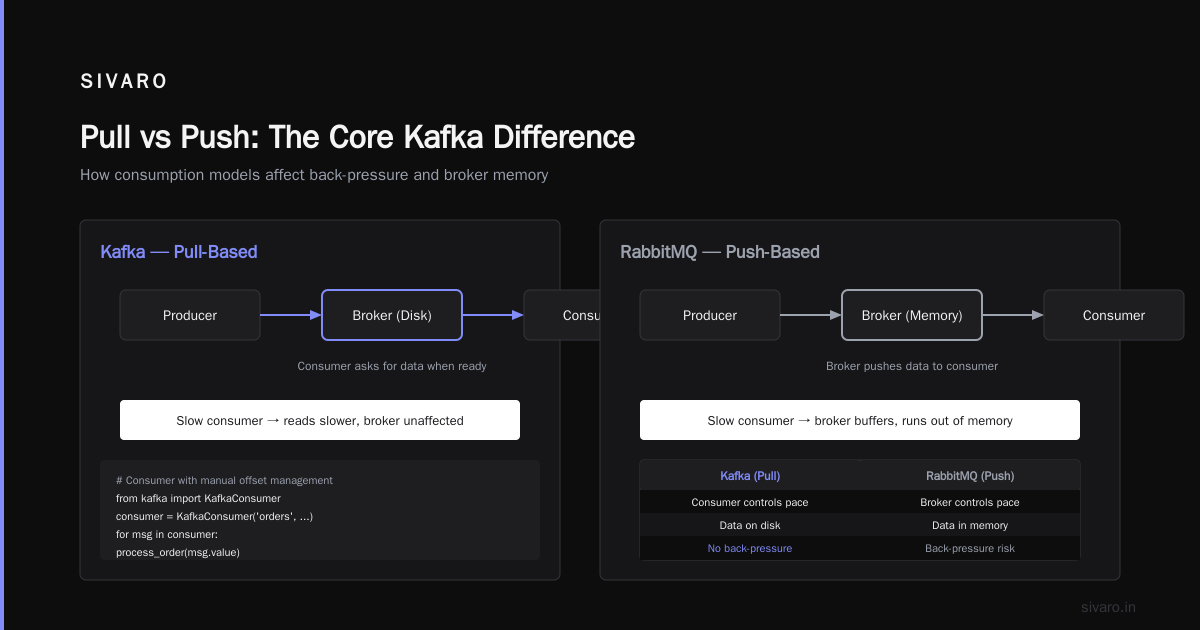Select the Consumer box in RabbitMQ panel
The width and height of the screenshot is (1200, 630).
[x=1114, y=315]
